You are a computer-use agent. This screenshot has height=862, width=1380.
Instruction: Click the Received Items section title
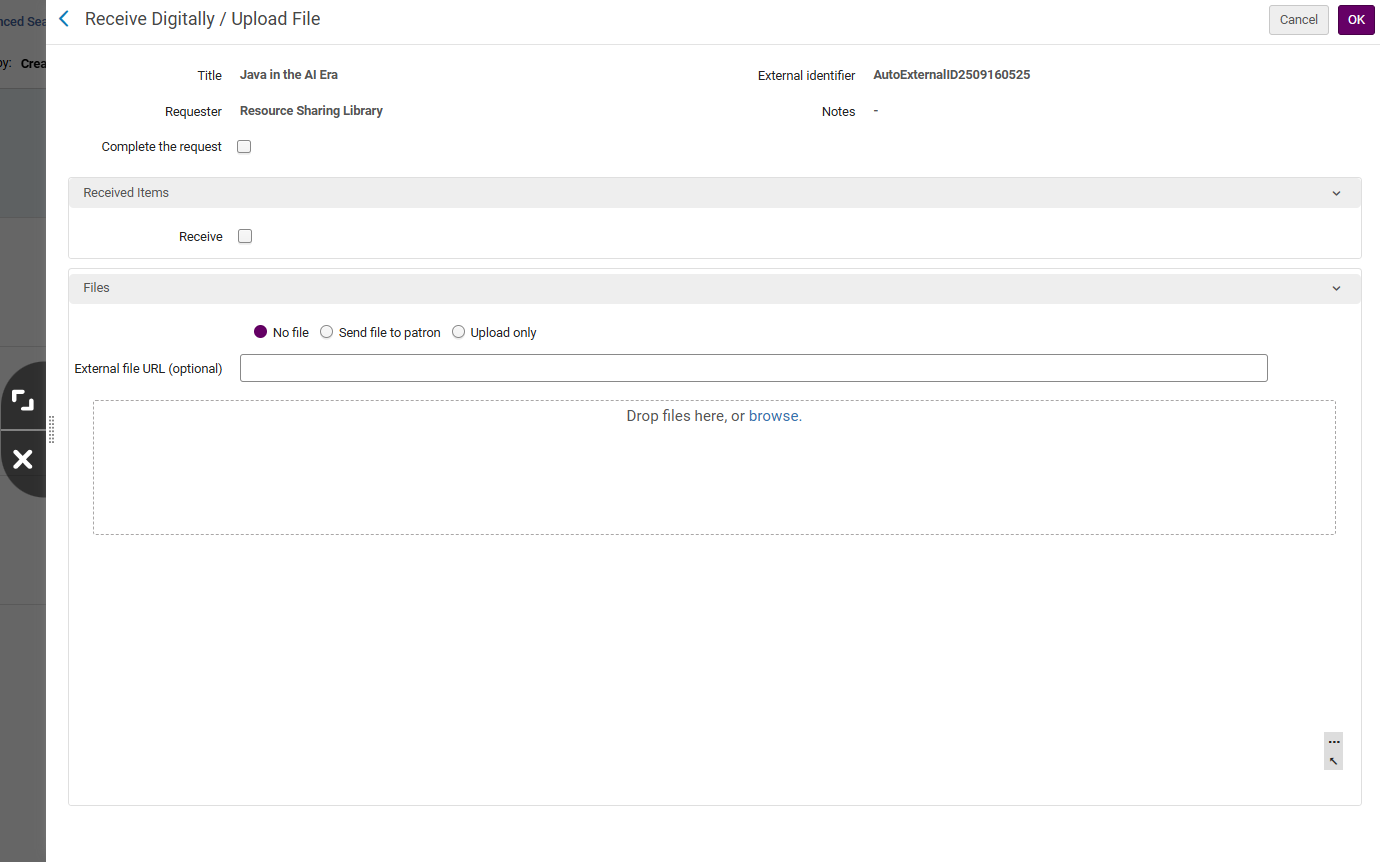[126, 193]
